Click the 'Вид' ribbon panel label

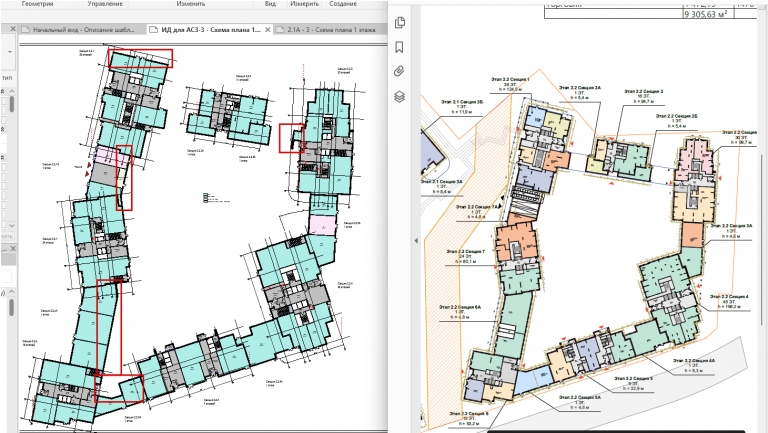pos(270,3)
